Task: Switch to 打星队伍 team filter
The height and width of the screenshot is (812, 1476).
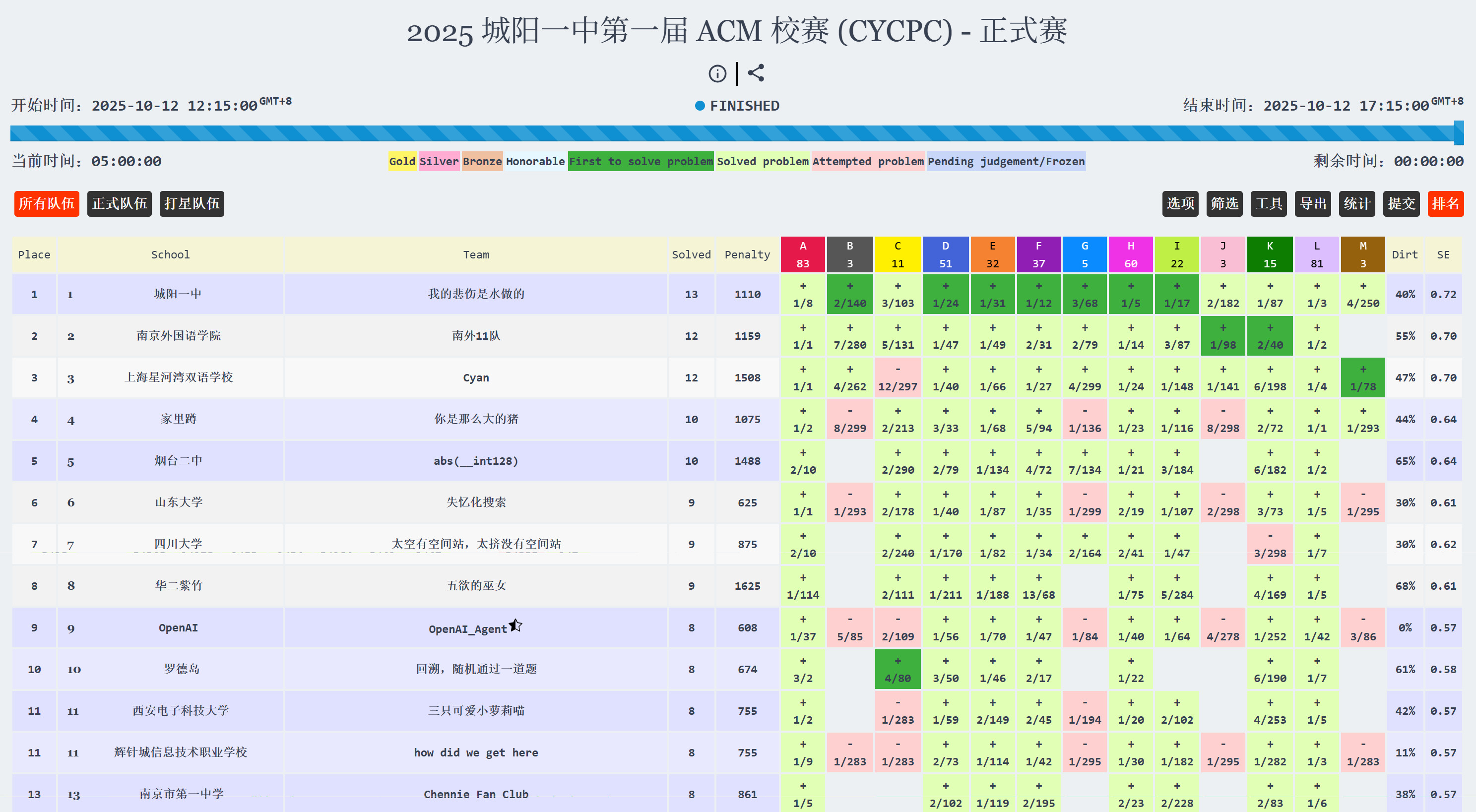Action: [x=192, y=203]
